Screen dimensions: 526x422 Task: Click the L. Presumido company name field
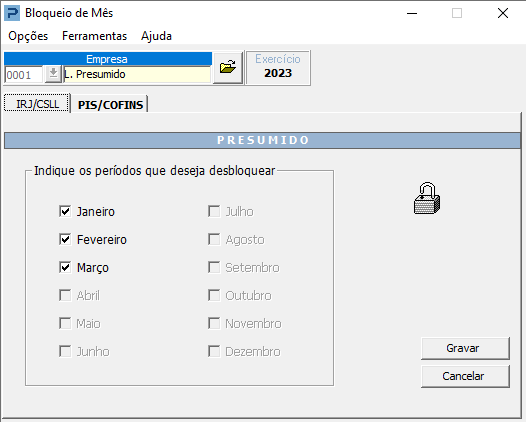coord(137,74)
